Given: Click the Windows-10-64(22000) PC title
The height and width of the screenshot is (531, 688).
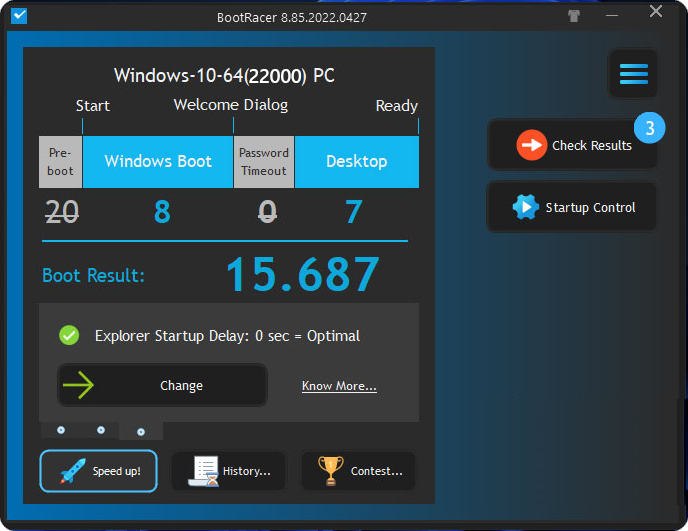Looking at the screenshot, I should [x=224, y=75].
